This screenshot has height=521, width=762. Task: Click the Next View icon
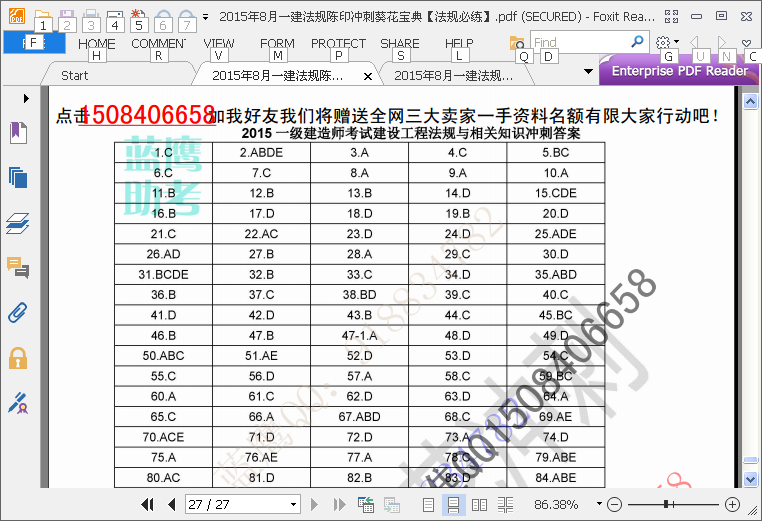pyautogui.click(x=391, y=505)
